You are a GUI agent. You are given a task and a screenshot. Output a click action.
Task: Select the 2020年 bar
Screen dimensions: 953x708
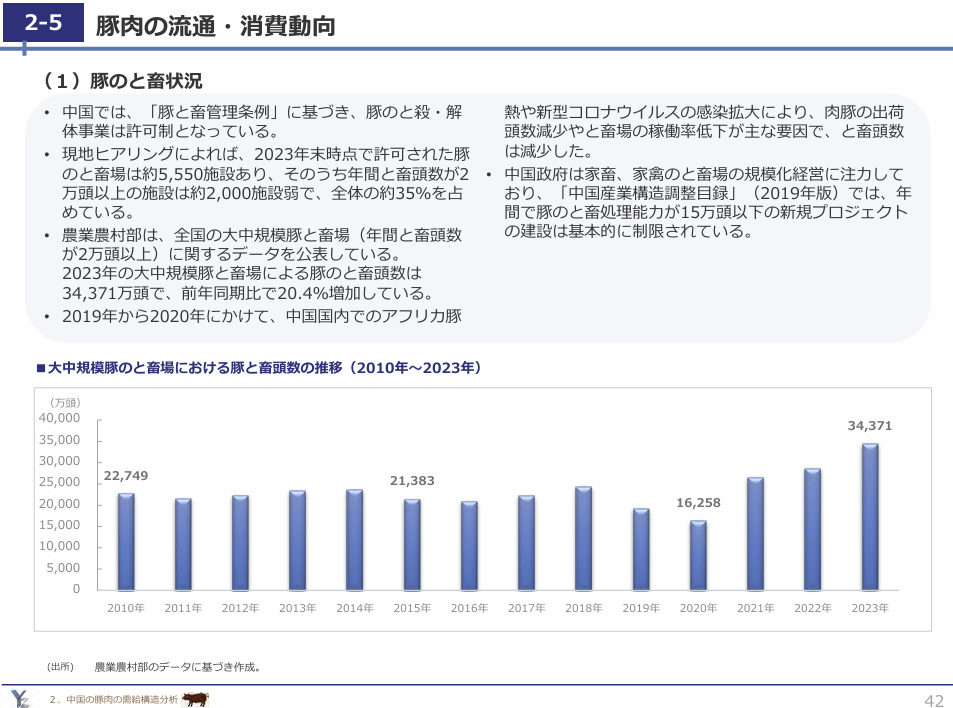[x=698, y=555]
